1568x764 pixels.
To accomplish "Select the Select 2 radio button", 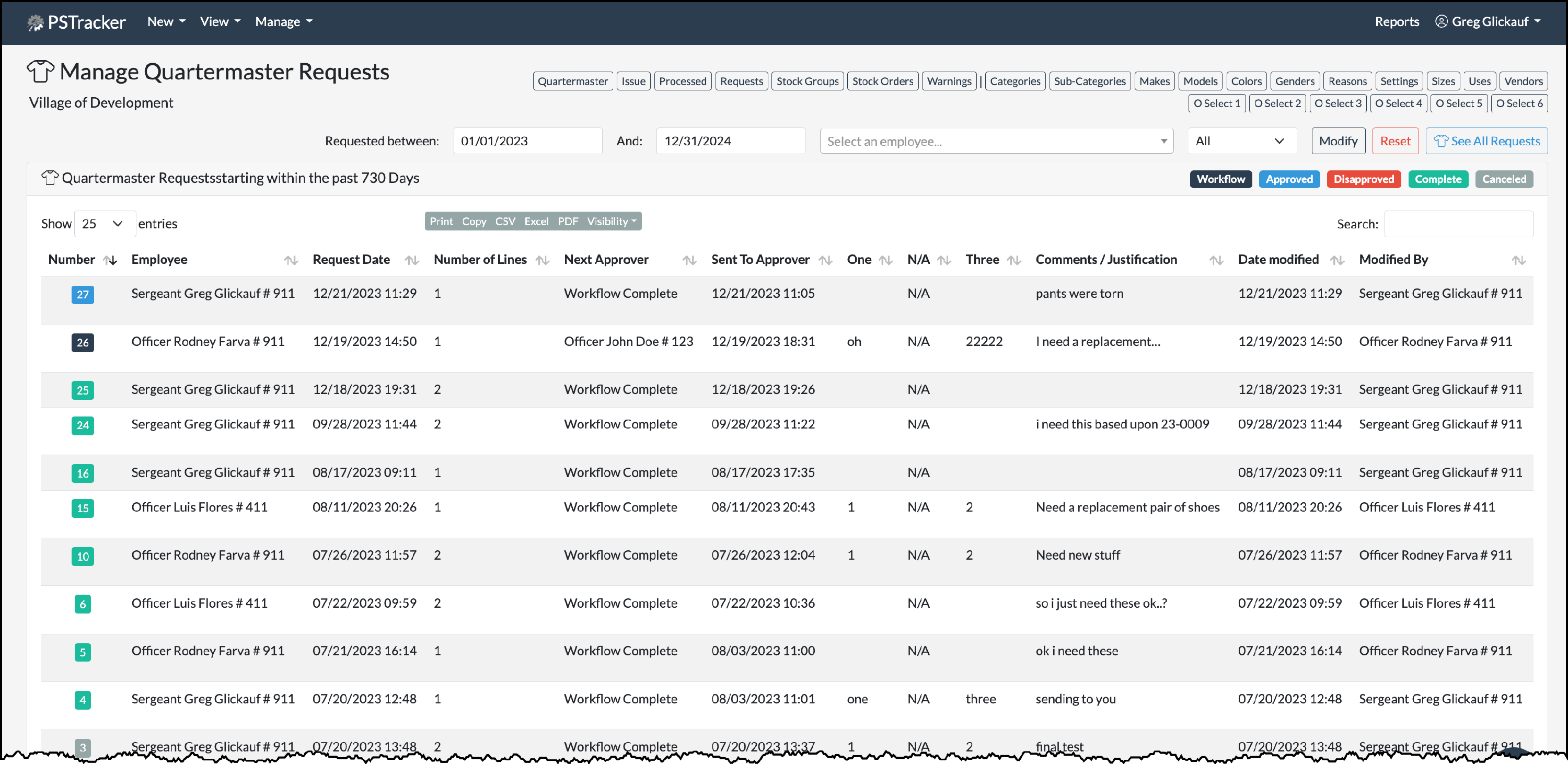I will (1259, 103).
